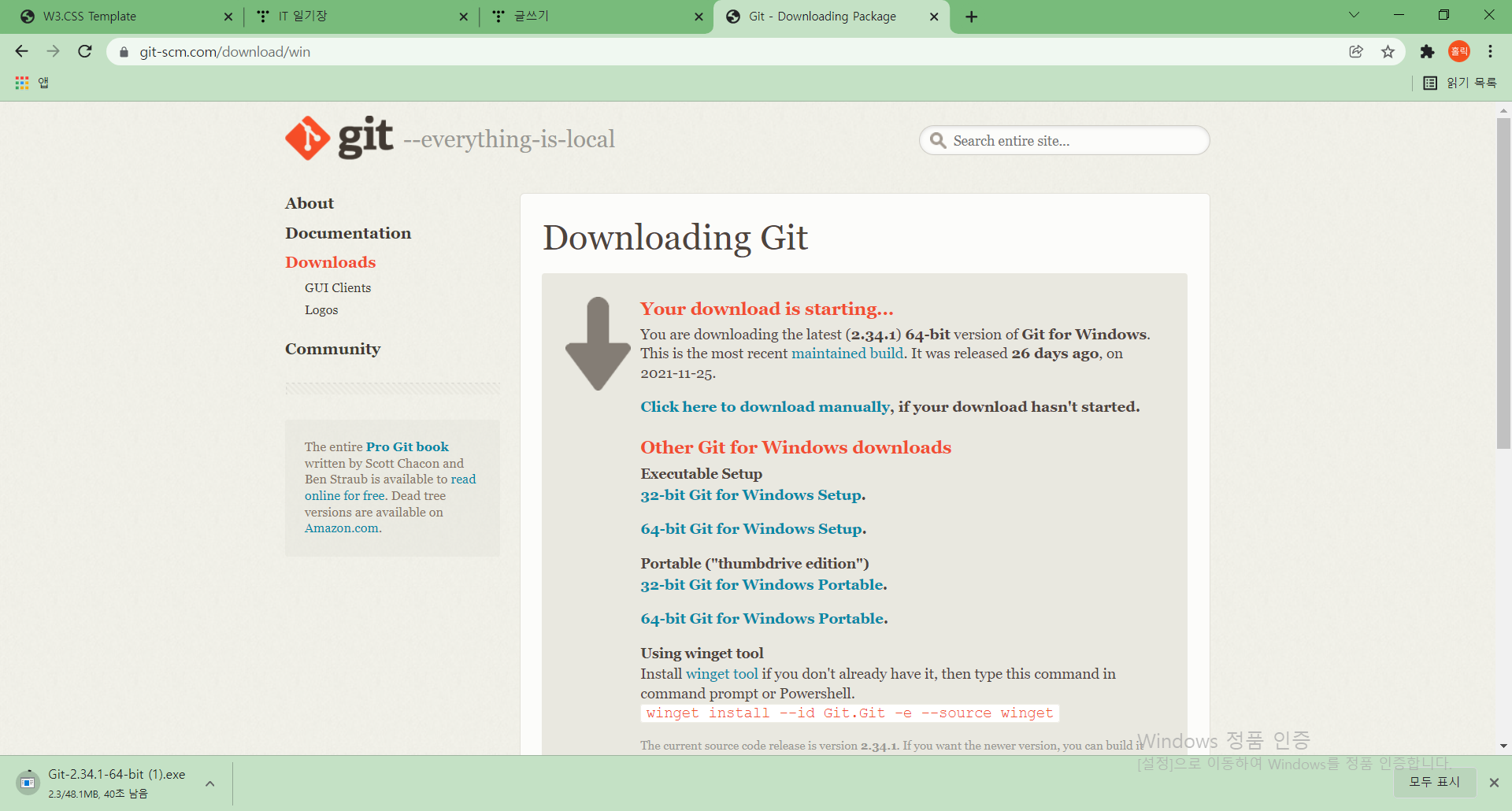
Task: Open the About section
Action: (309, 203)
